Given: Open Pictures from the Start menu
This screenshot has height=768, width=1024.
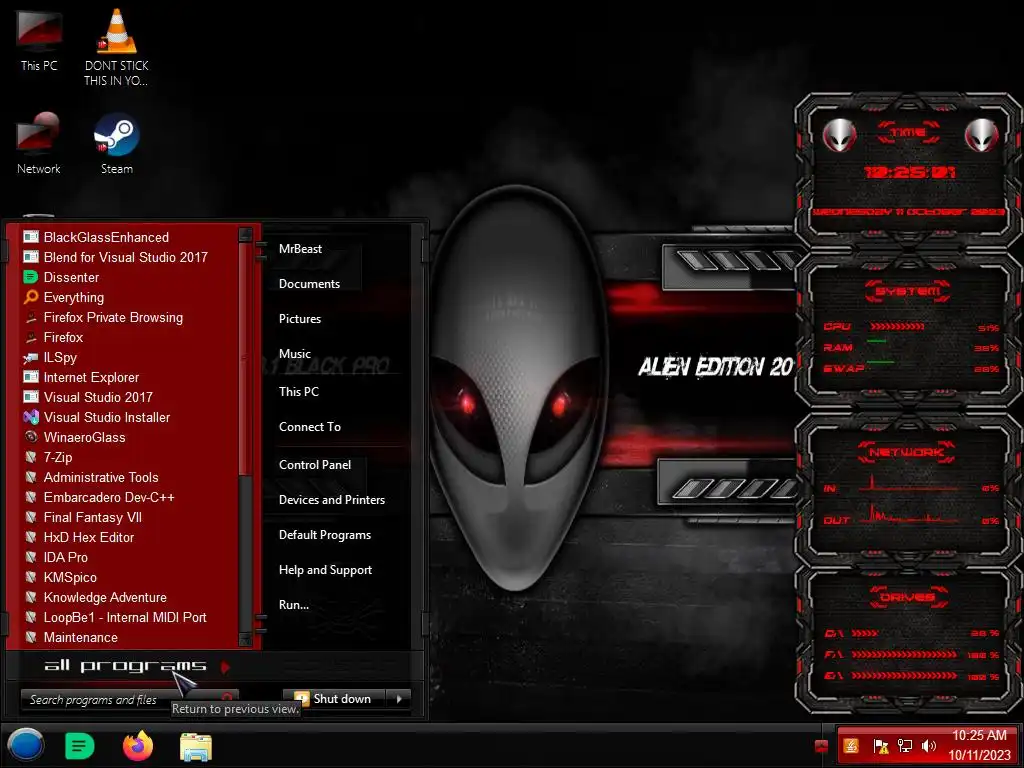Looking at the screenshot, I should click(300, 319).
